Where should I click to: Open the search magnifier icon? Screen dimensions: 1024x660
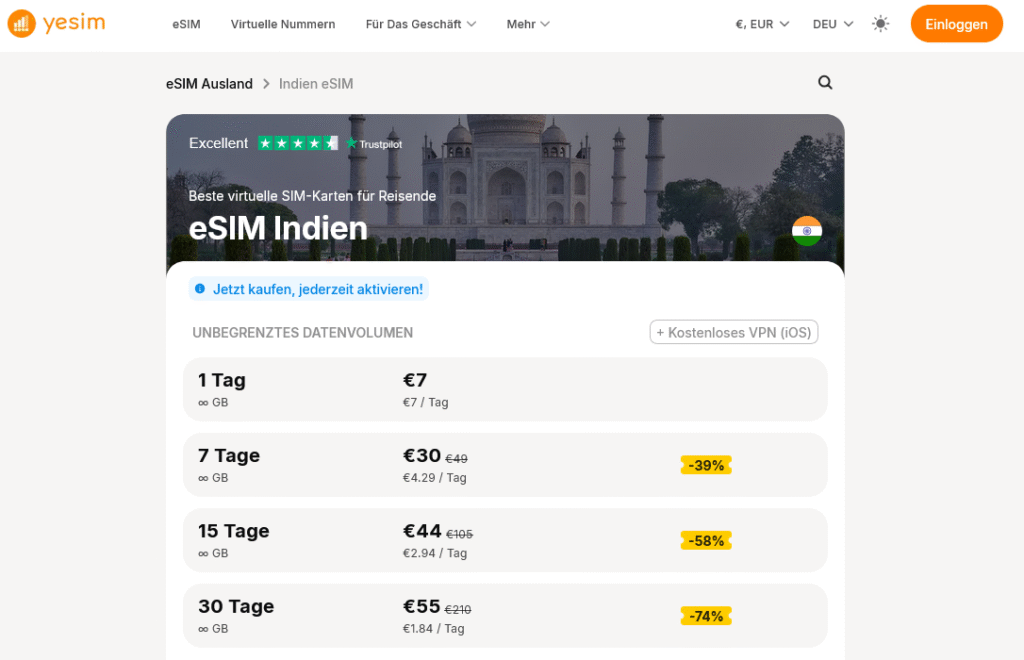click(824, 83)
